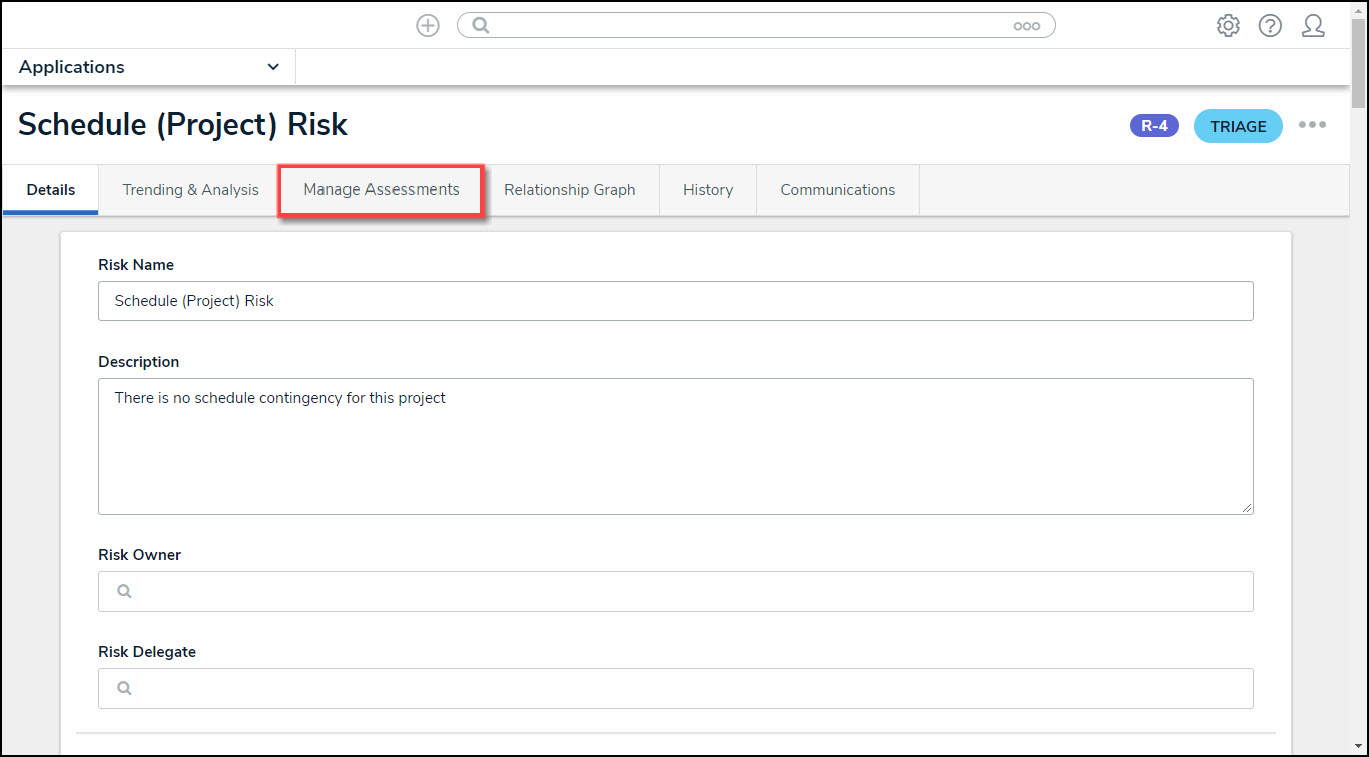1369x757 pixels.
Task: Click the 'Description' field label
Action: pyautogui.click(x=139, y=362)
